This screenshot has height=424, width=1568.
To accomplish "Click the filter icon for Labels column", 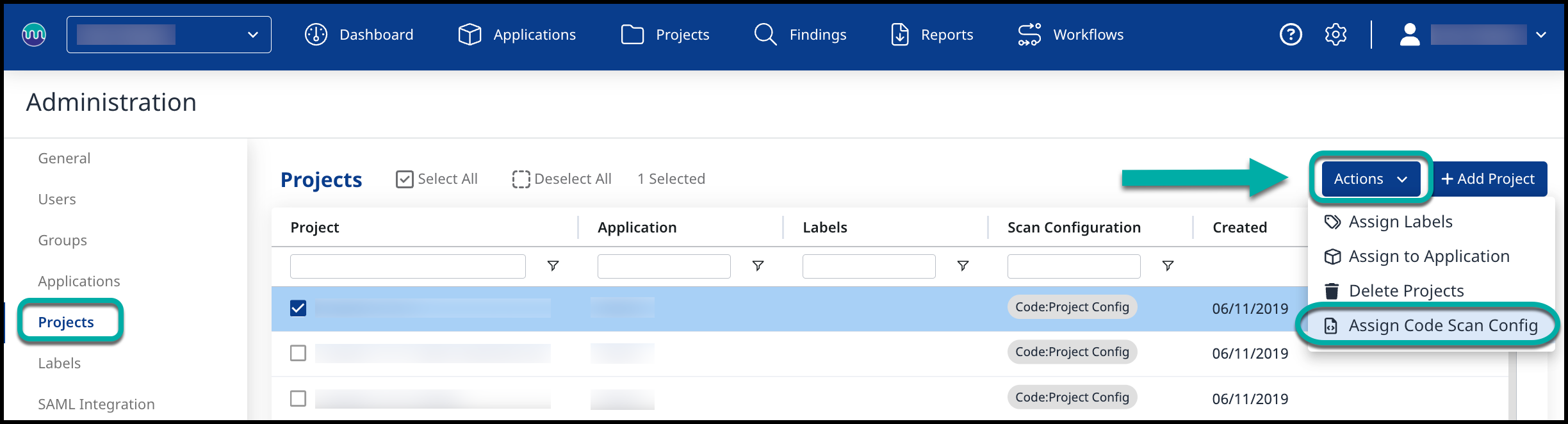I will pyautogui.click(x=963, y=266).
